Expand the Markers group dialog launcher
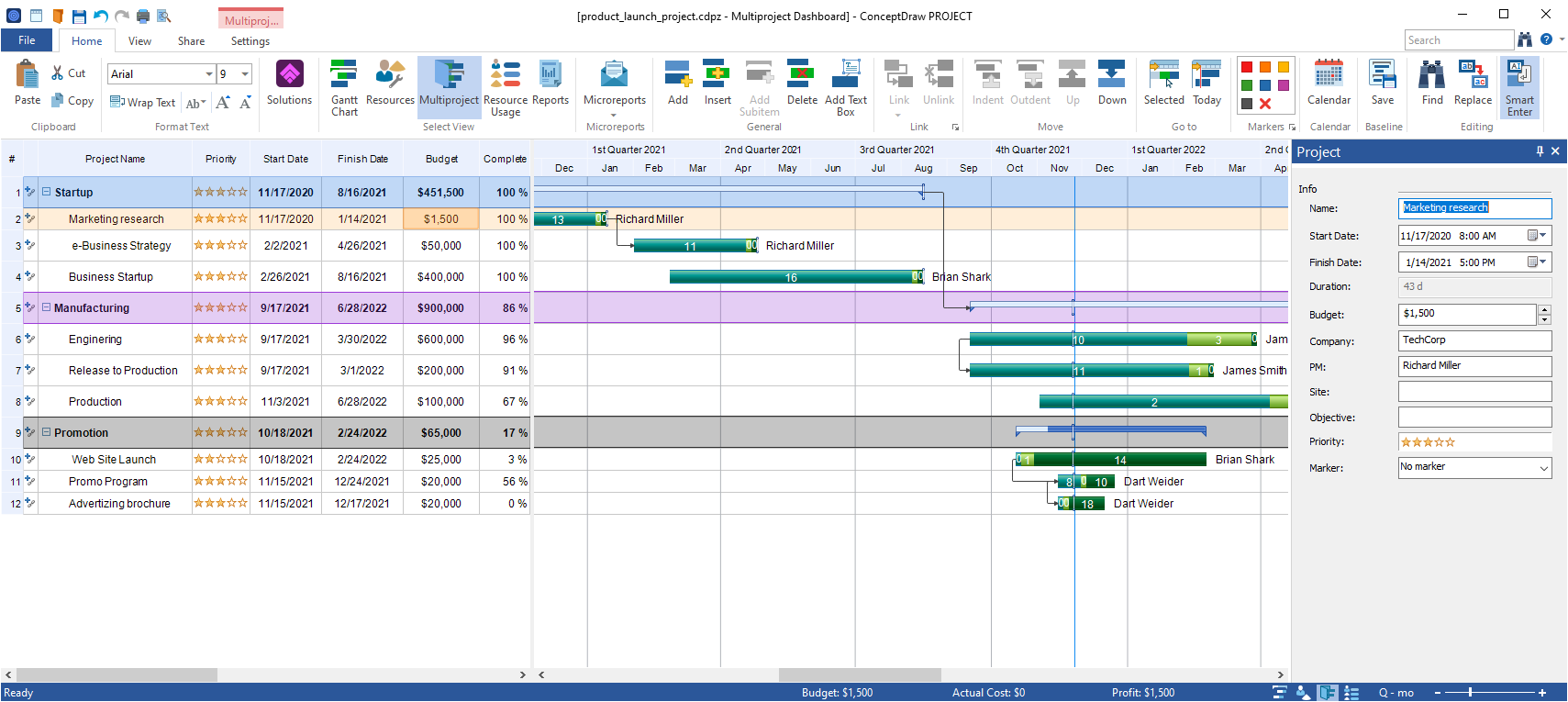Viewport: 1568px width, 702px height. tap(1292, 128)
